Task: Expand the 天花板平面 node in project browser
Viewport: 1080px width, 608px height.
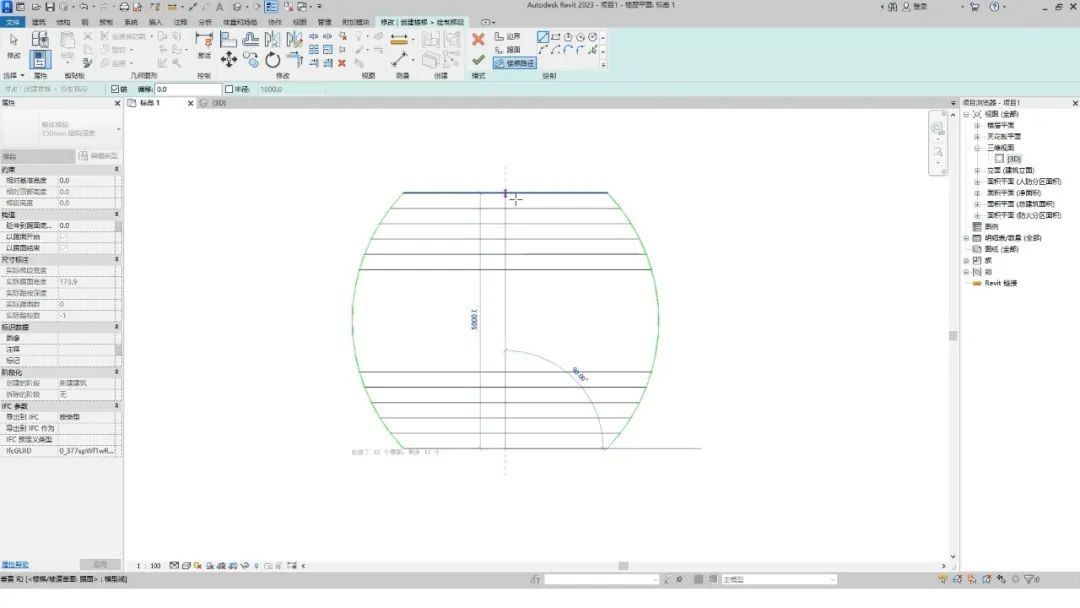Action: (977, 136)
